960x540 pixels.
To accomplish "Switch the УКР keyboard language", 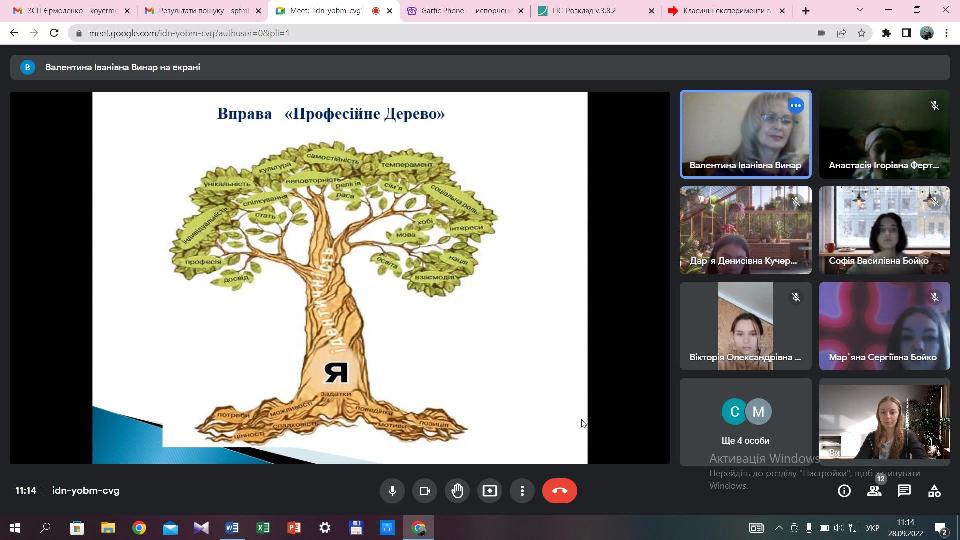I will tap(872, 528).
